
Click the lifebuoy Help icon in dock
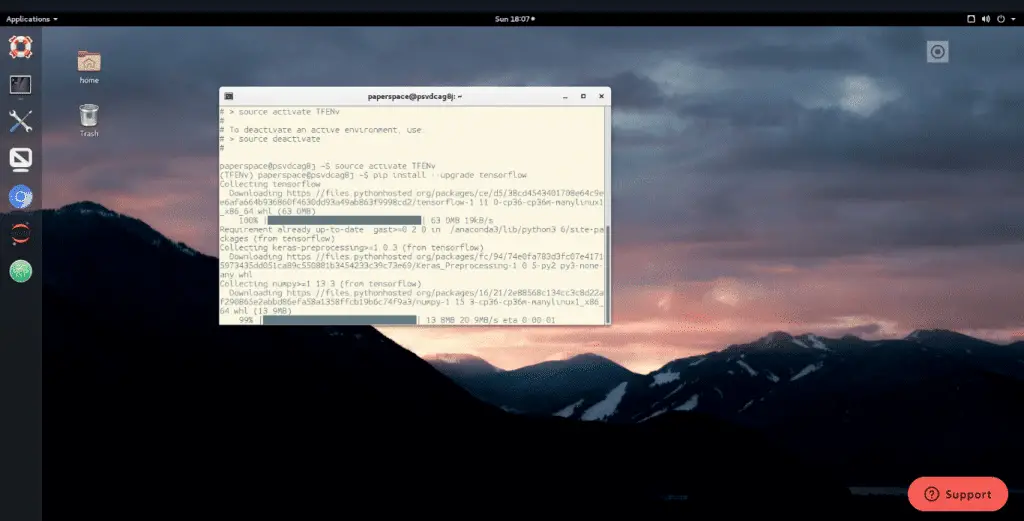tap(21, 47)
